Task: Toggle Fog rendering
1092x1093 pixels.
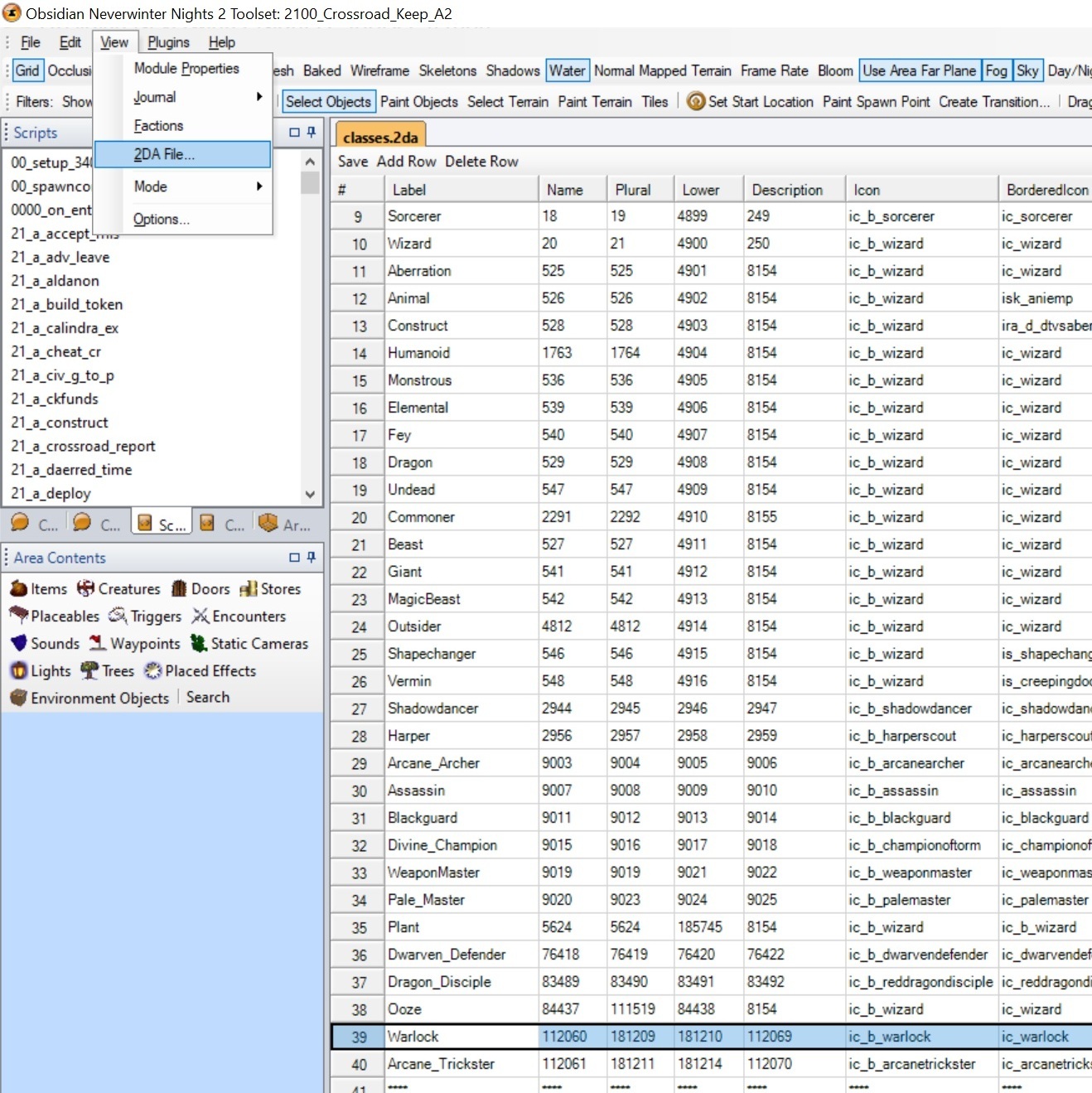Action: [997, 70]
